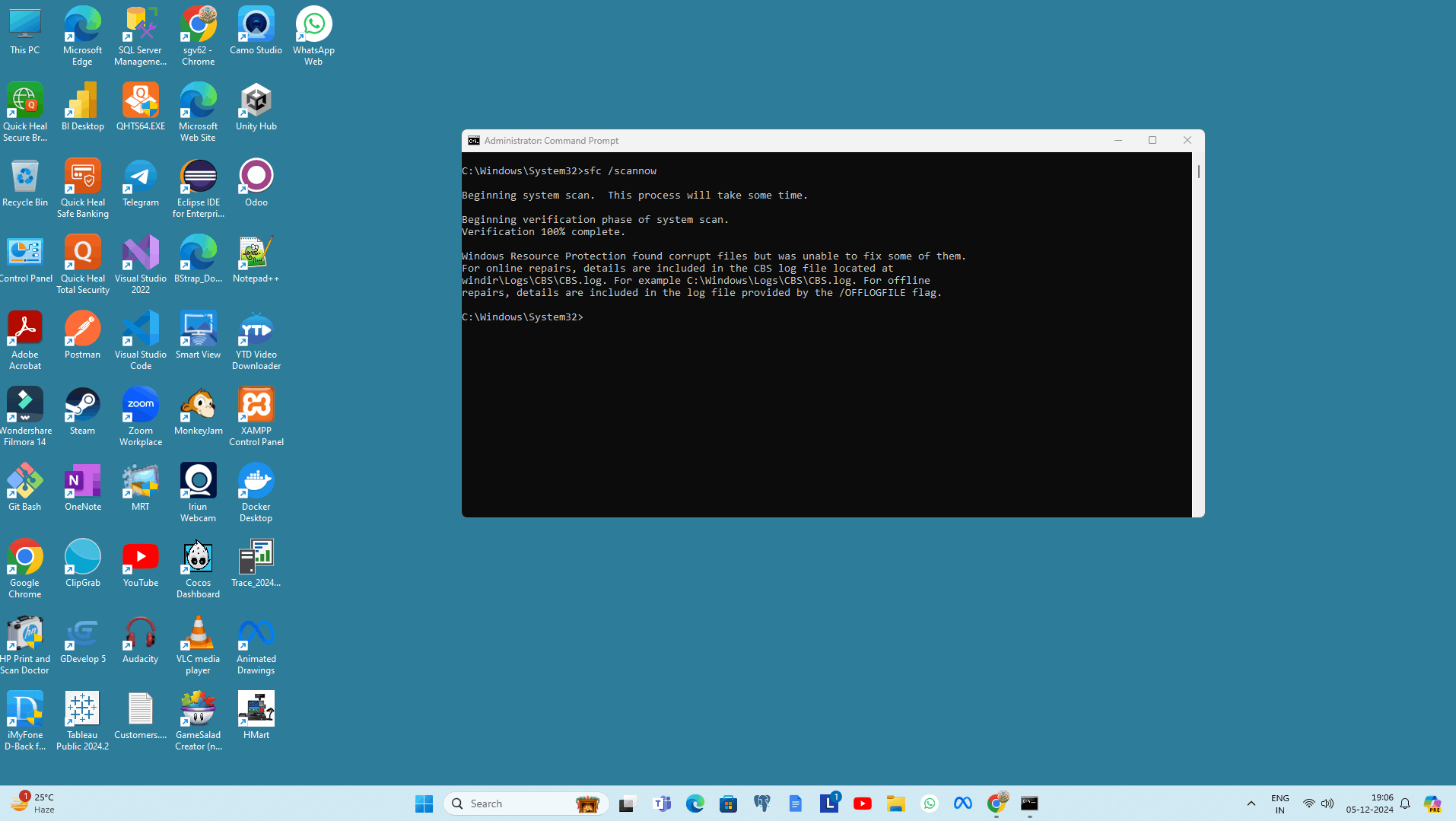This screenshot has width=1456, height=821.
Task: Click the SQL Server Management desktop icon
Action: 141,36
